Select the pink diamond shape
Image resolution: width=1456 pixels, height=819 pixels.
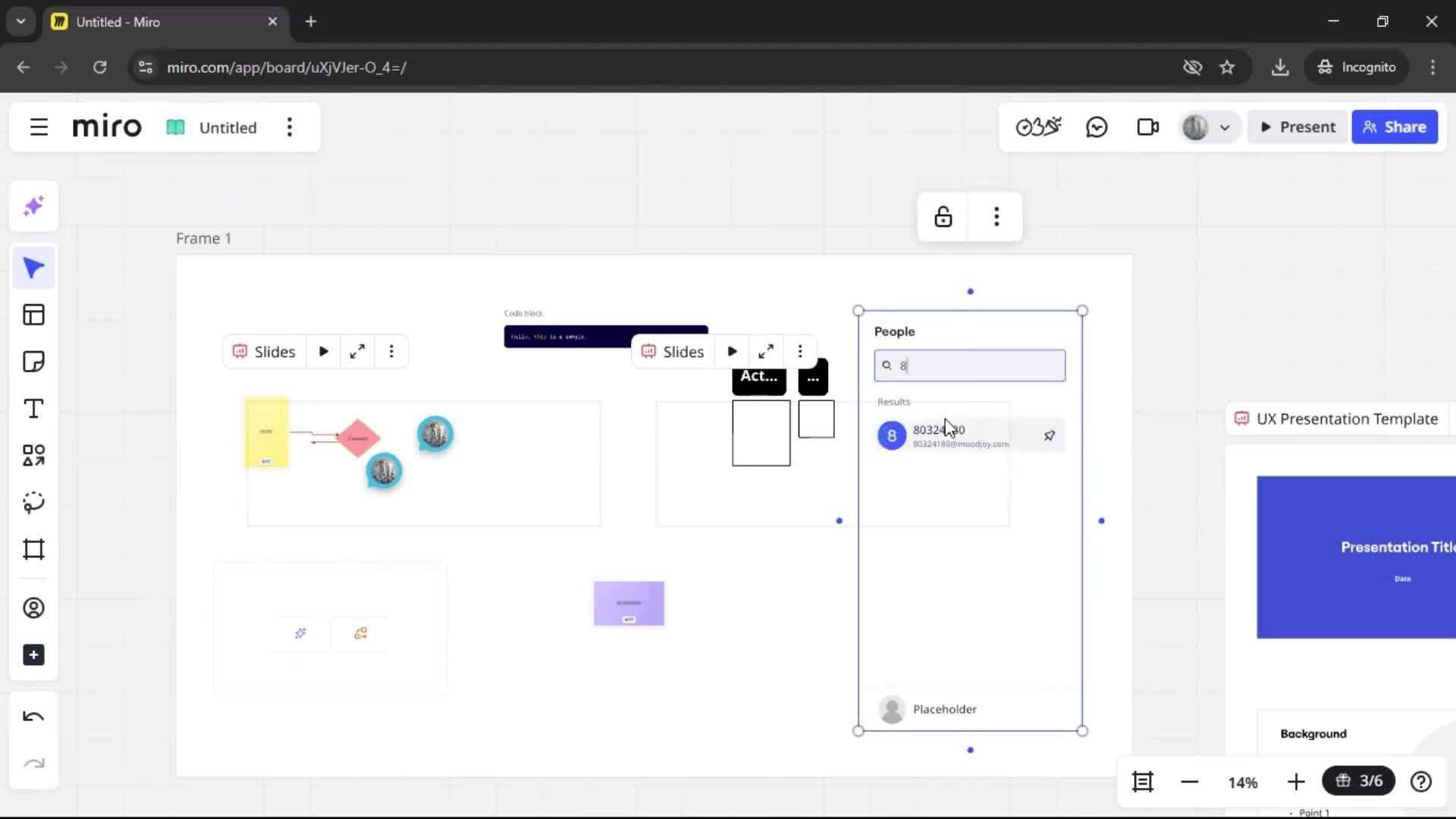pos(358,438)
